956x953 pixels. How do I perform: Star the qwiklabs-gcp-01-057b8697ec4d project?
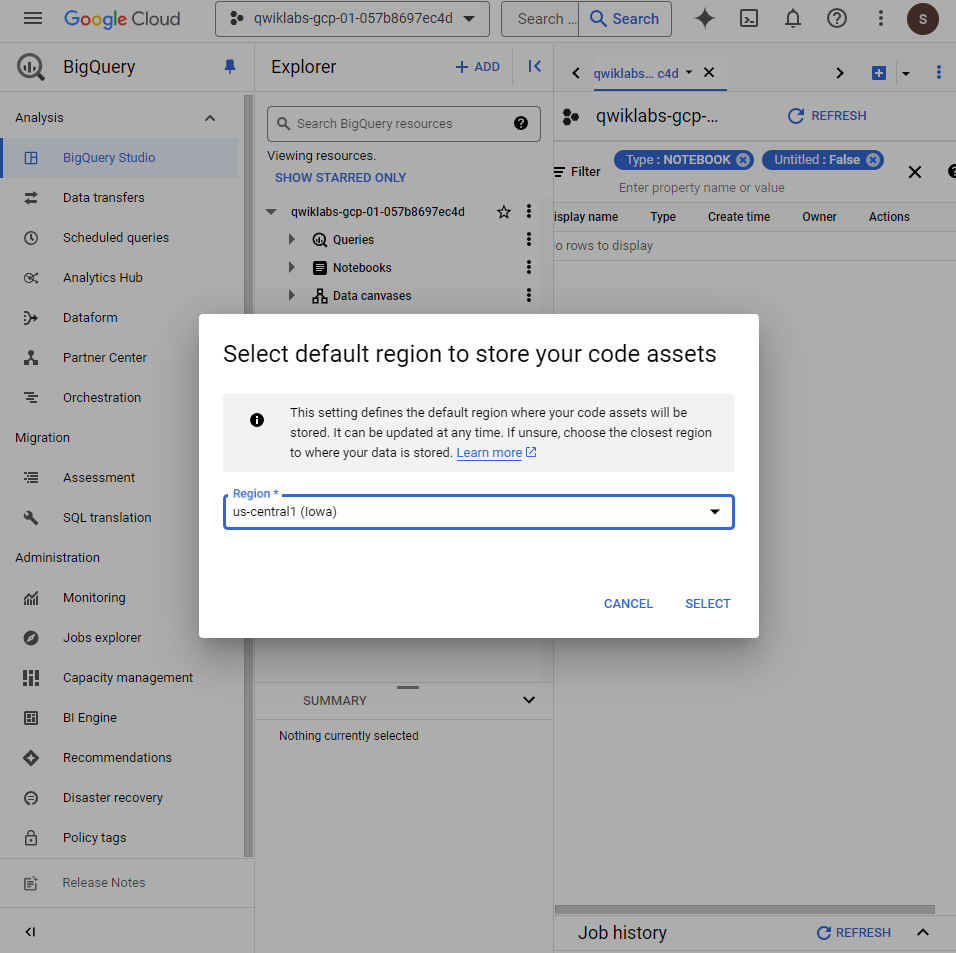[504, 212]
